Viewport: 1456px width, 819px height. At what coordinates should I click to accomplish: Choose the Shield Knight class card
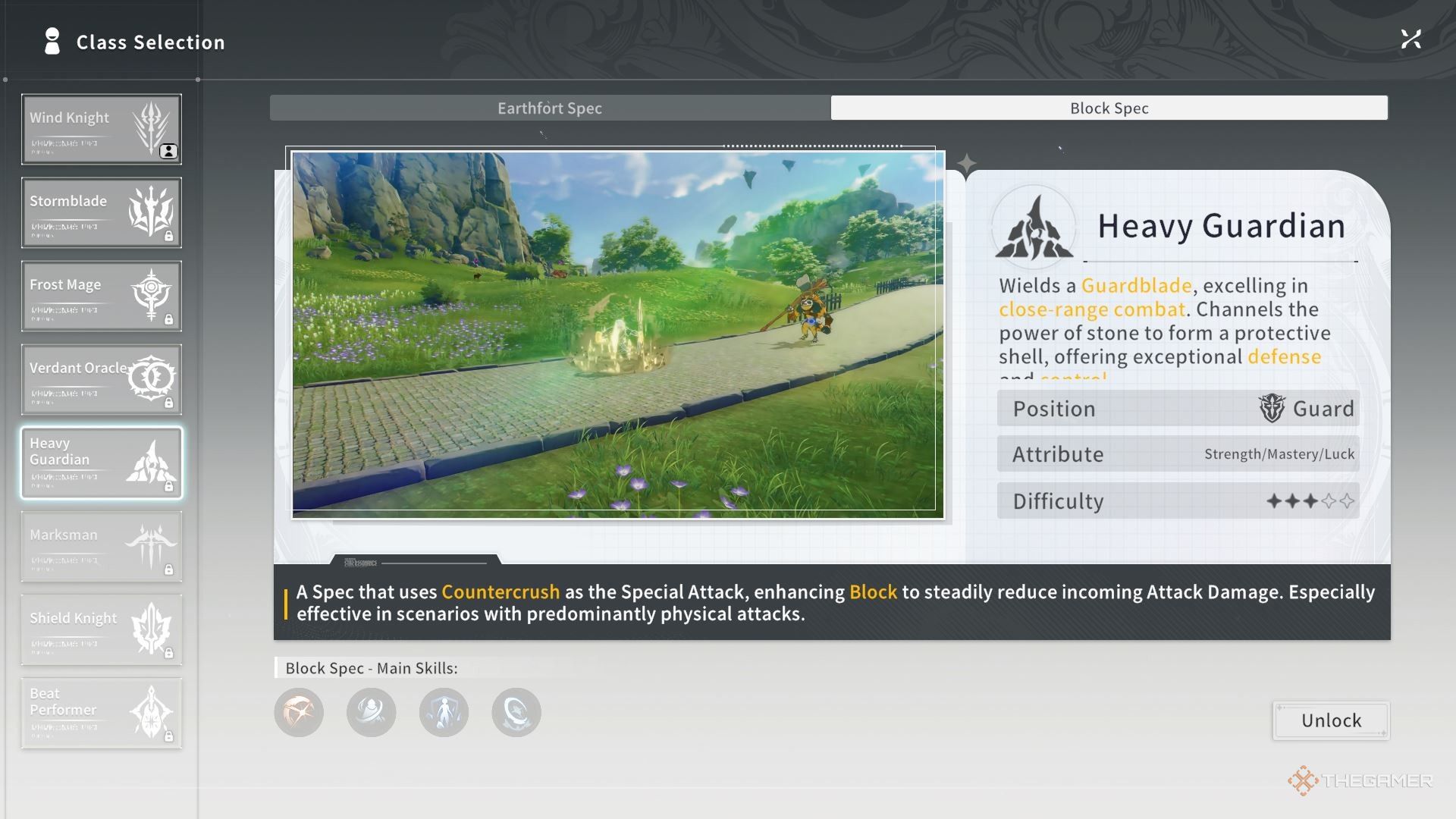tap(101, 629)
